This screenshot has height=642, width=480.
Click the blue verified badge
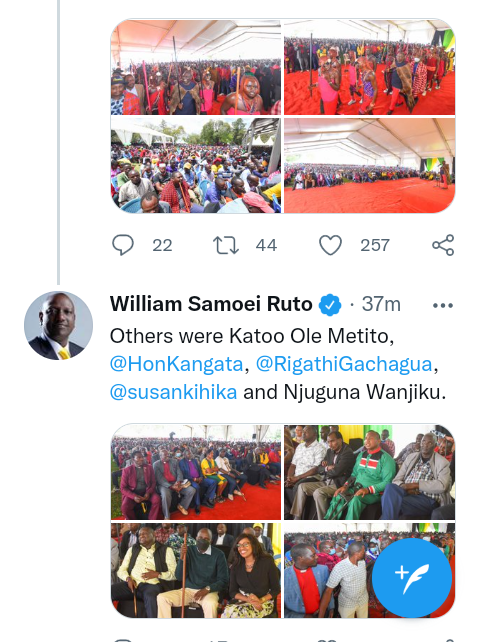tap(330, 305)
